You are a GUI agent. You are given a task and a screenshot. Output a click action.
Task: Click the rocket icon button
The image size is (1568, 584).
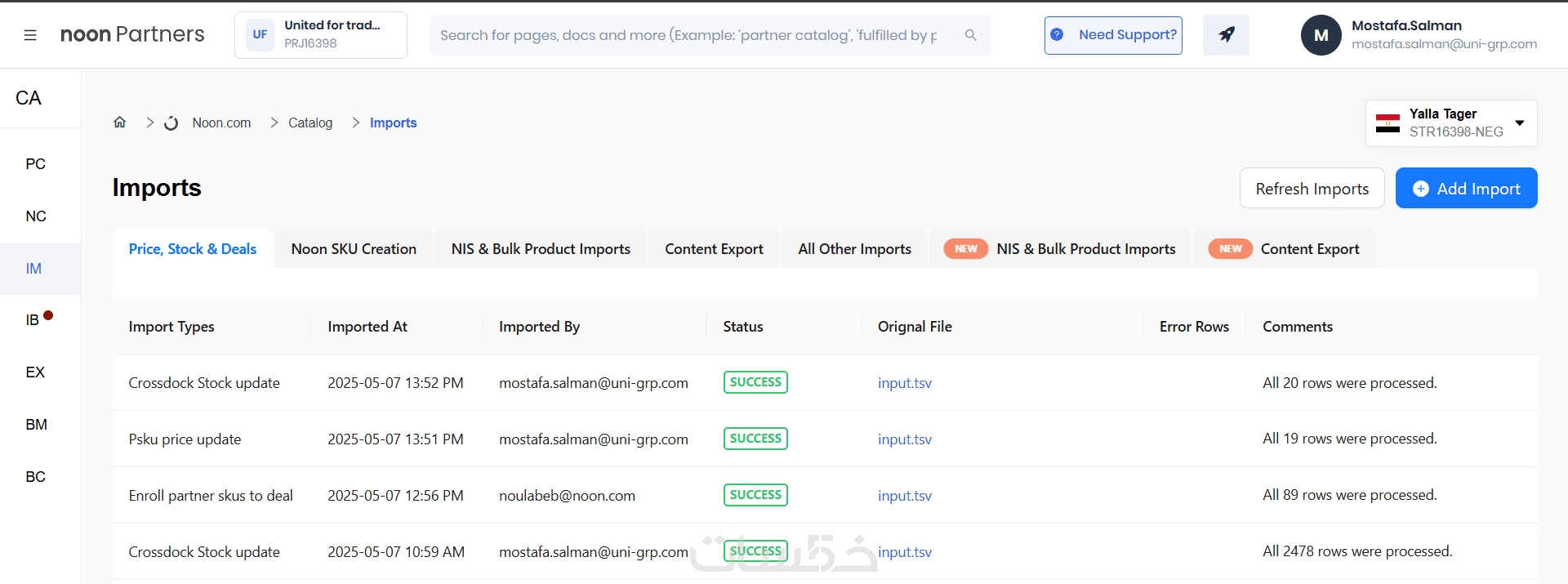coord(1226,35)
